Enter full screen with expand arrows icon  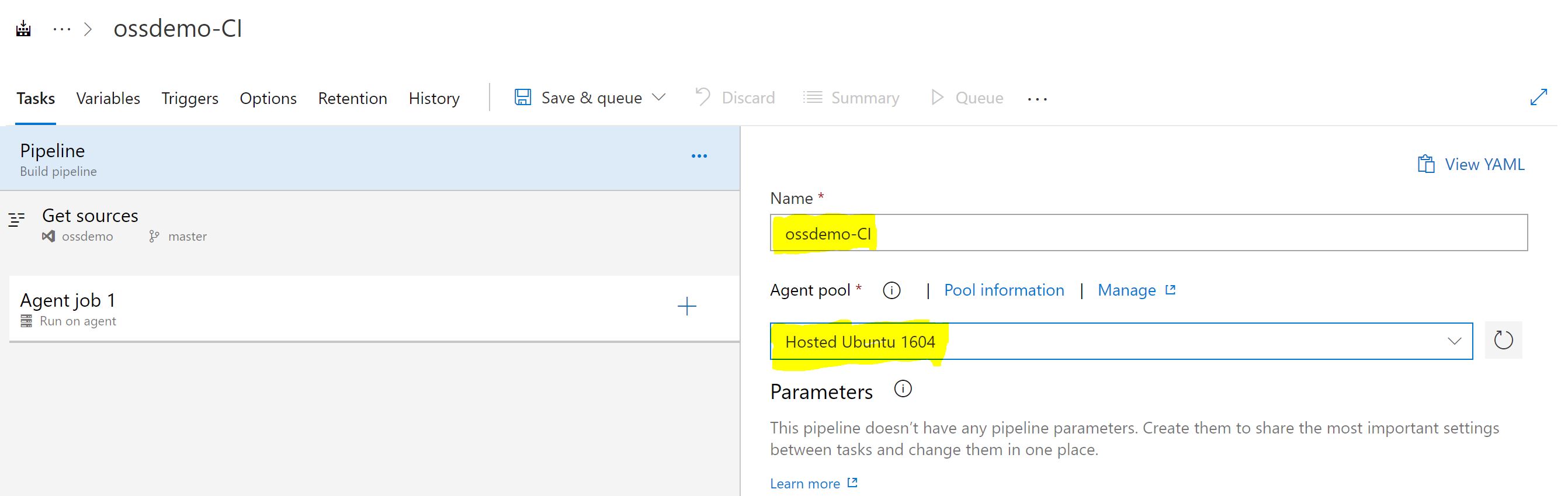(x=1538, y=98)
